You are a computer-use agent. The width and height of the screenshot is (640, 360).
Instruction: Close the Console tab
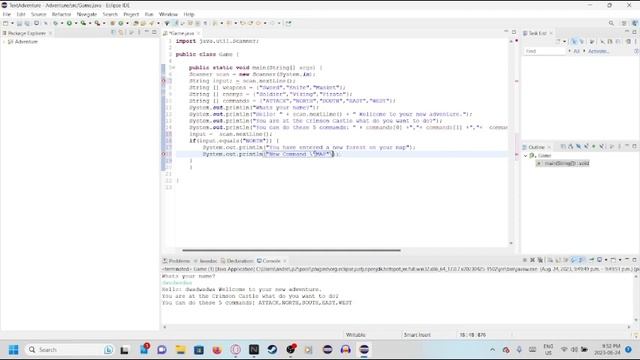(x=284, y=261)
